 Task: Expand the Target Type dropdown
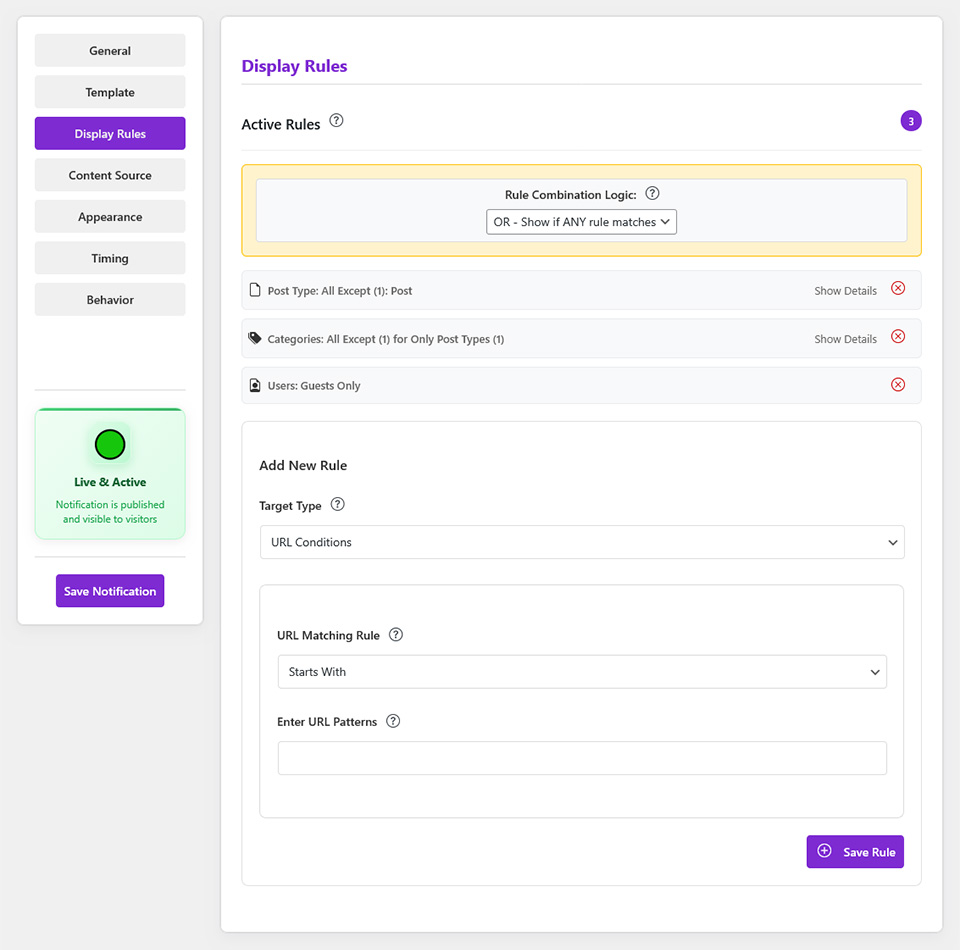(581, 542)
